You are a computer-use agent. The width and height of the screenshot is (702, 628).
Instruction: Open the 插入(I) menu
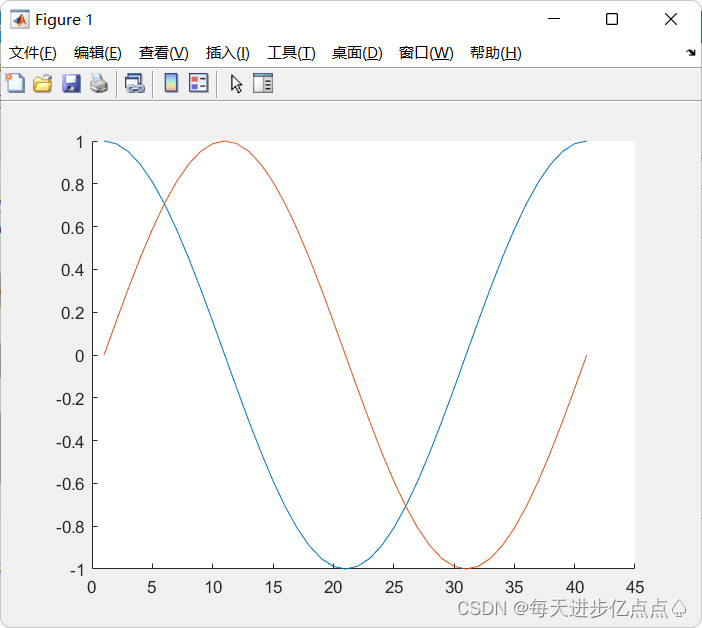coord(227,53)
